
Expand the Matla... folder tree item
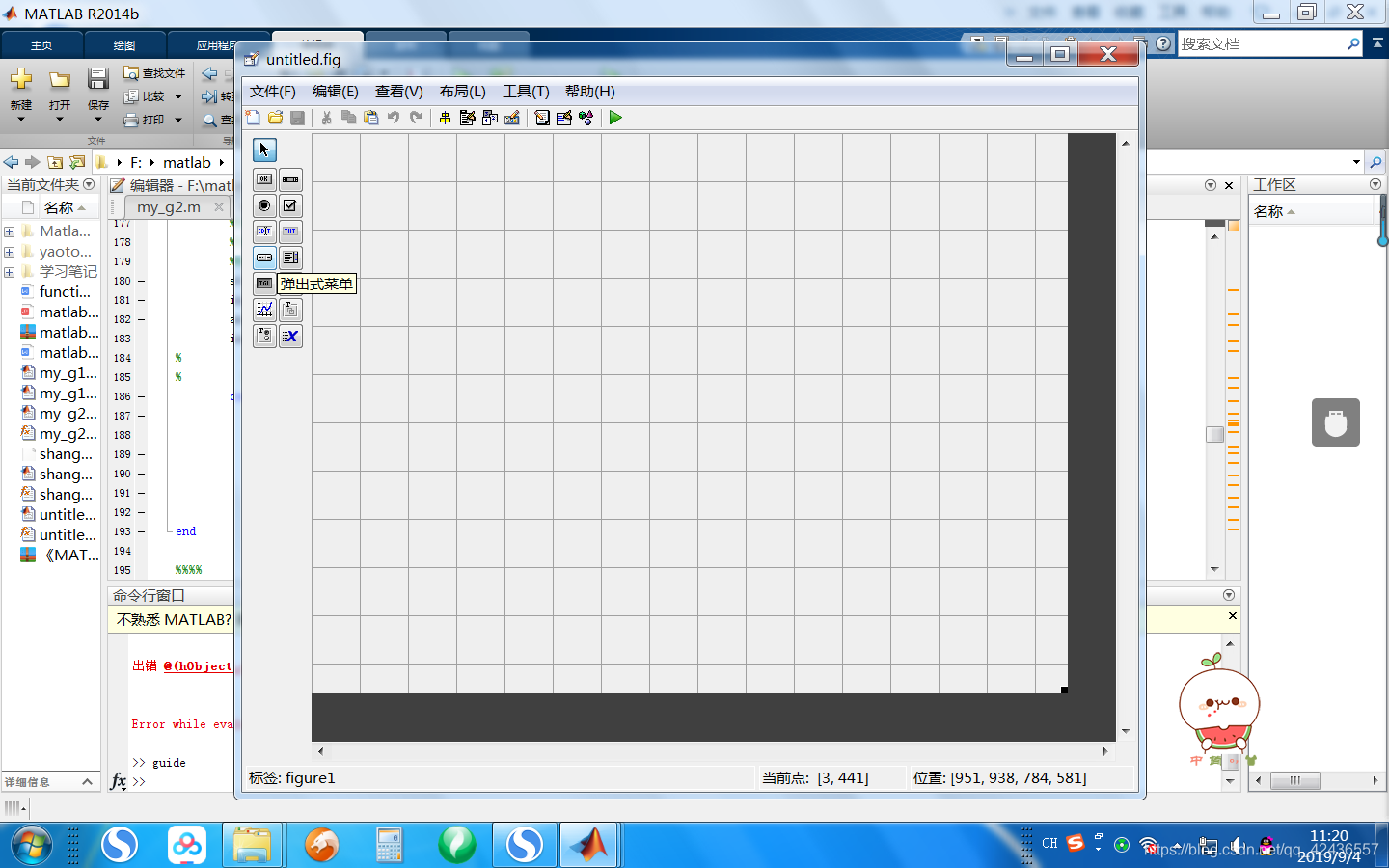9,231
